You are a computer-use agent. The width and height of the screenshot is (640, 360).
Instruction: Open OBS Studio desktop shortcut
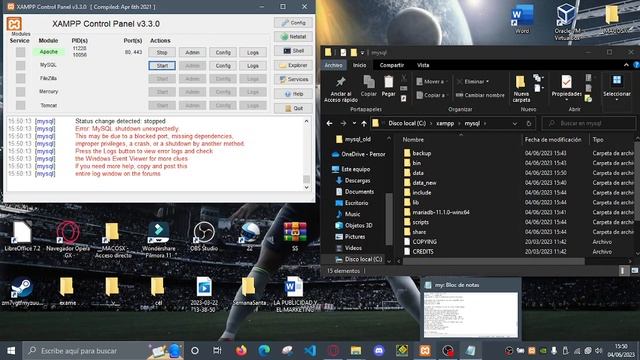coord(204,236)
